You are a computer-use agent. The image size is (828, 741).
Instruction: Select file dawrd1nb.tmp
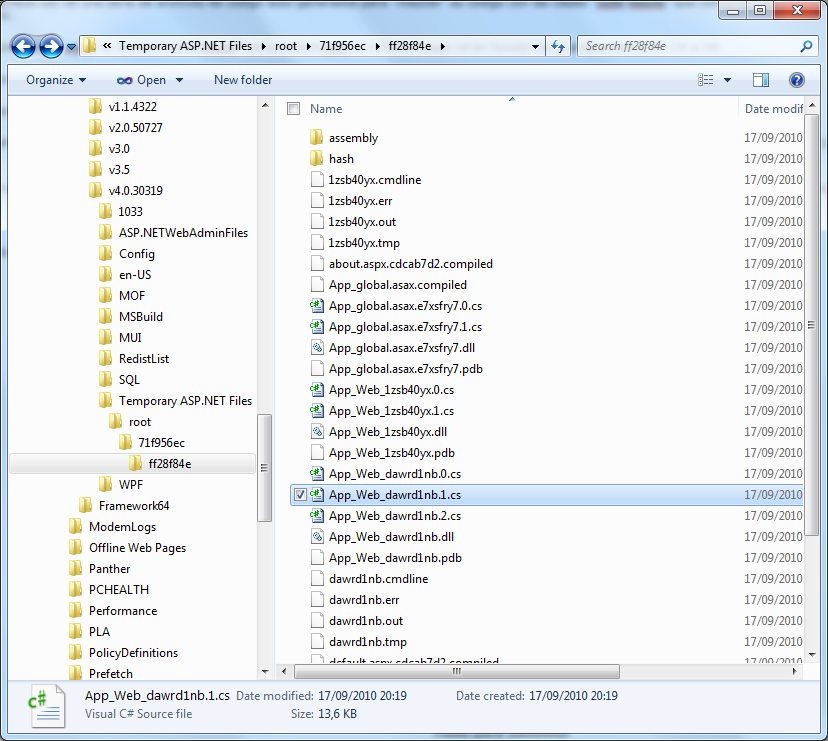[368, 642]
